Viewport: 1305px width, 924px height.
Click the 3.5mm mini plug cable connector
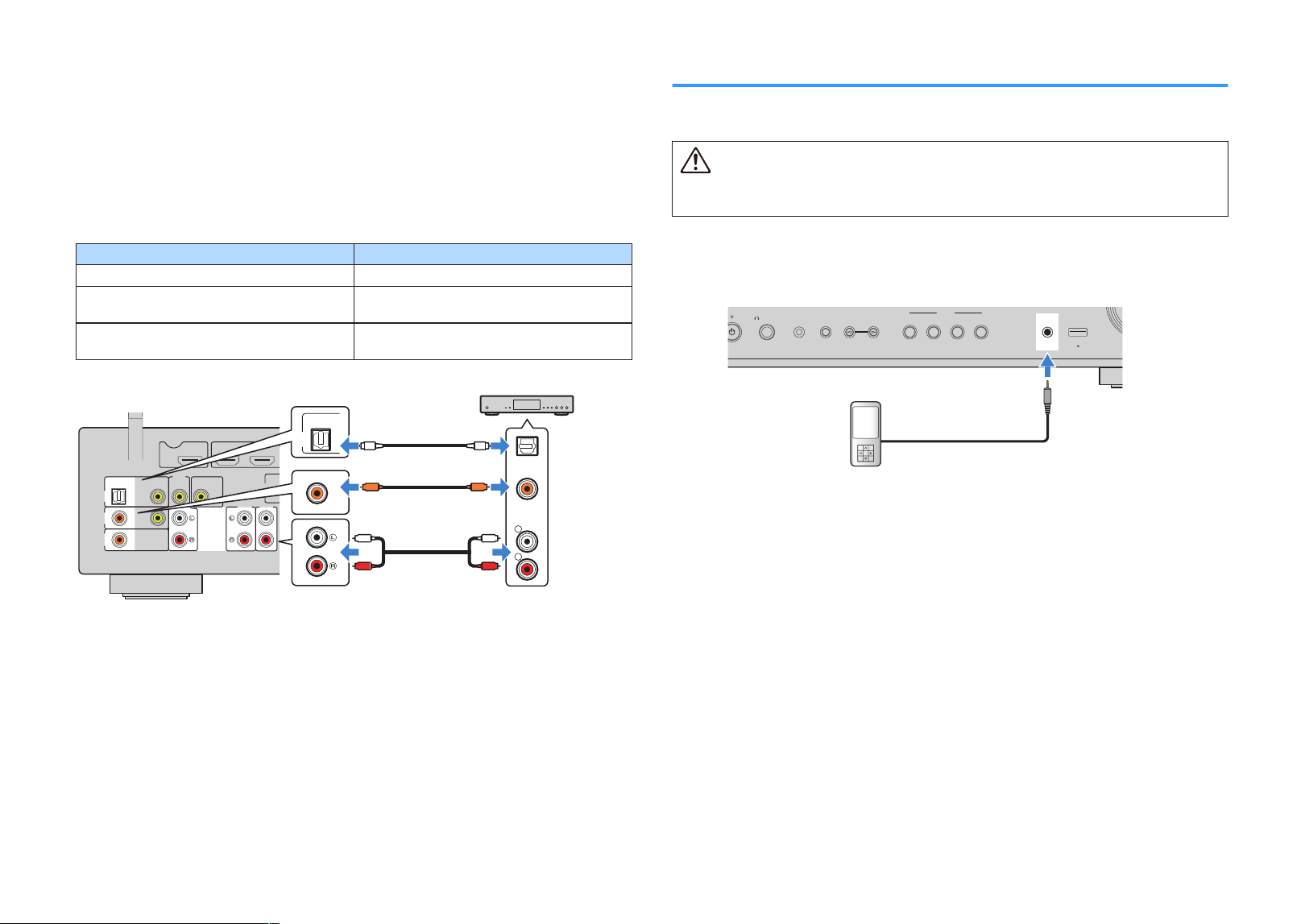coord(1047,397)
